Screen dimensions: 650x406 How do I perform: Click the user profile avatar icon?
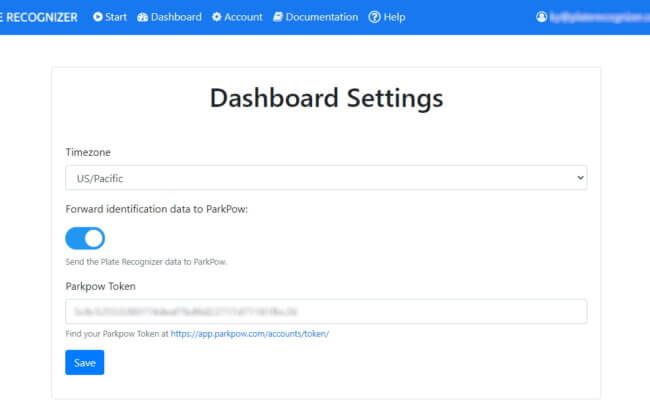point(541,17)
